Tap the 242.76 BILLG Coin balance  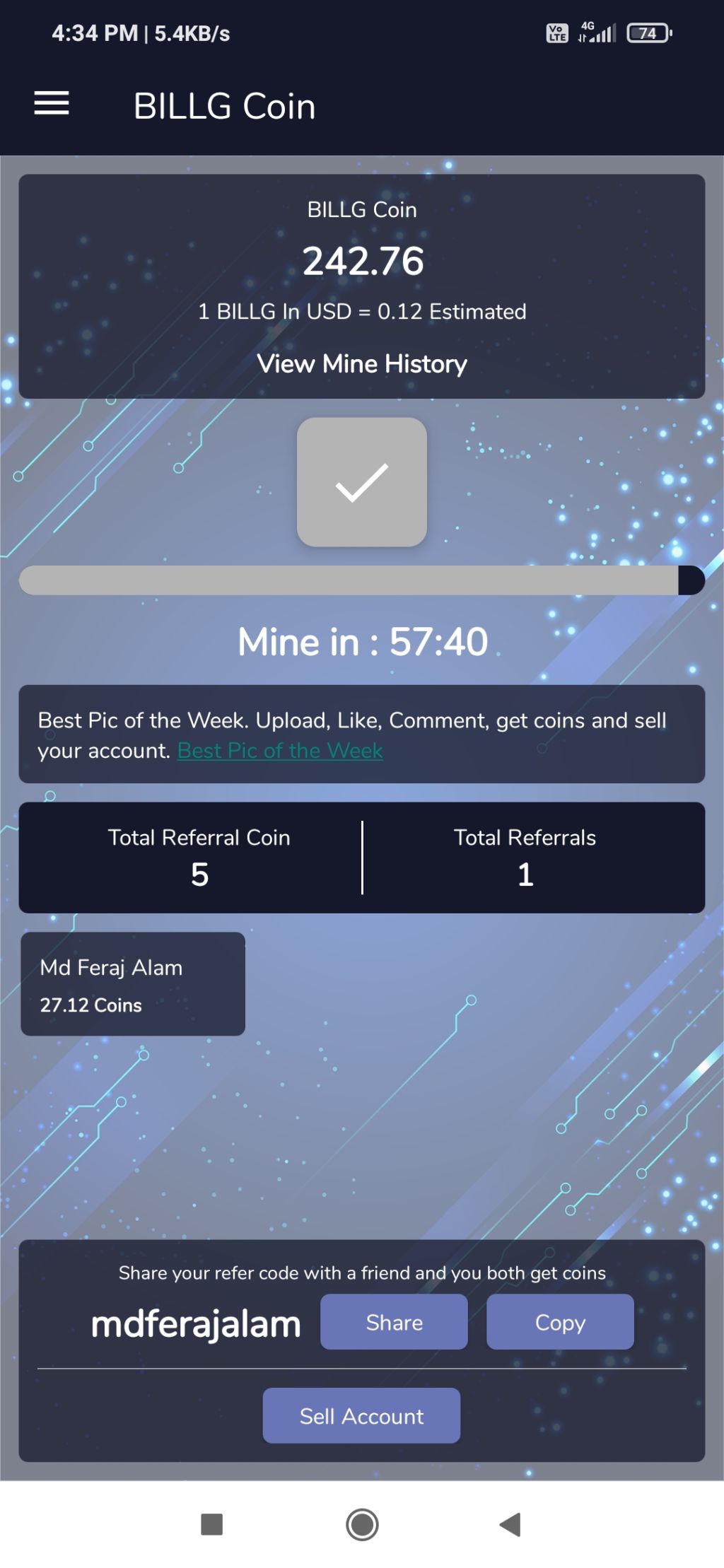(363, 261)
